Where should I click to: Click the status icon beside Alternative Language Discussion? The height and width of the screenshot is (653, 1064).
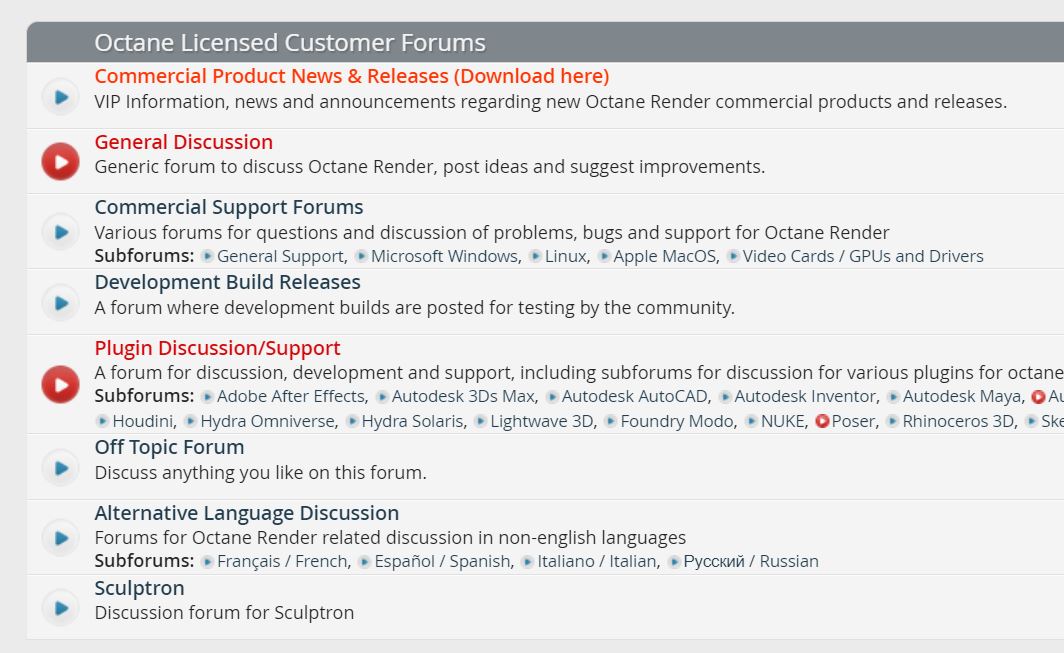point(60,537)
